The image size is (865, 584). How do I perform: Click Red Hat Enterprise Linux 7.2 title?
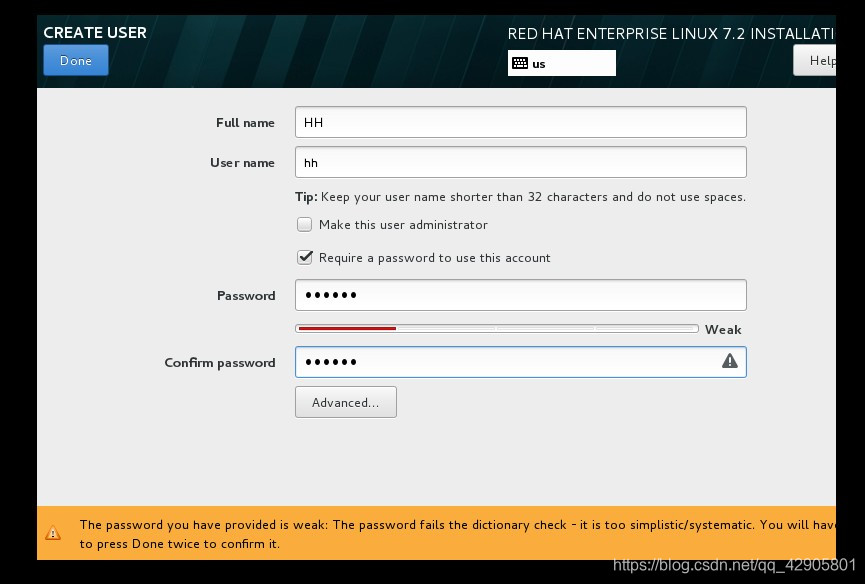click(x=671, y=34)
